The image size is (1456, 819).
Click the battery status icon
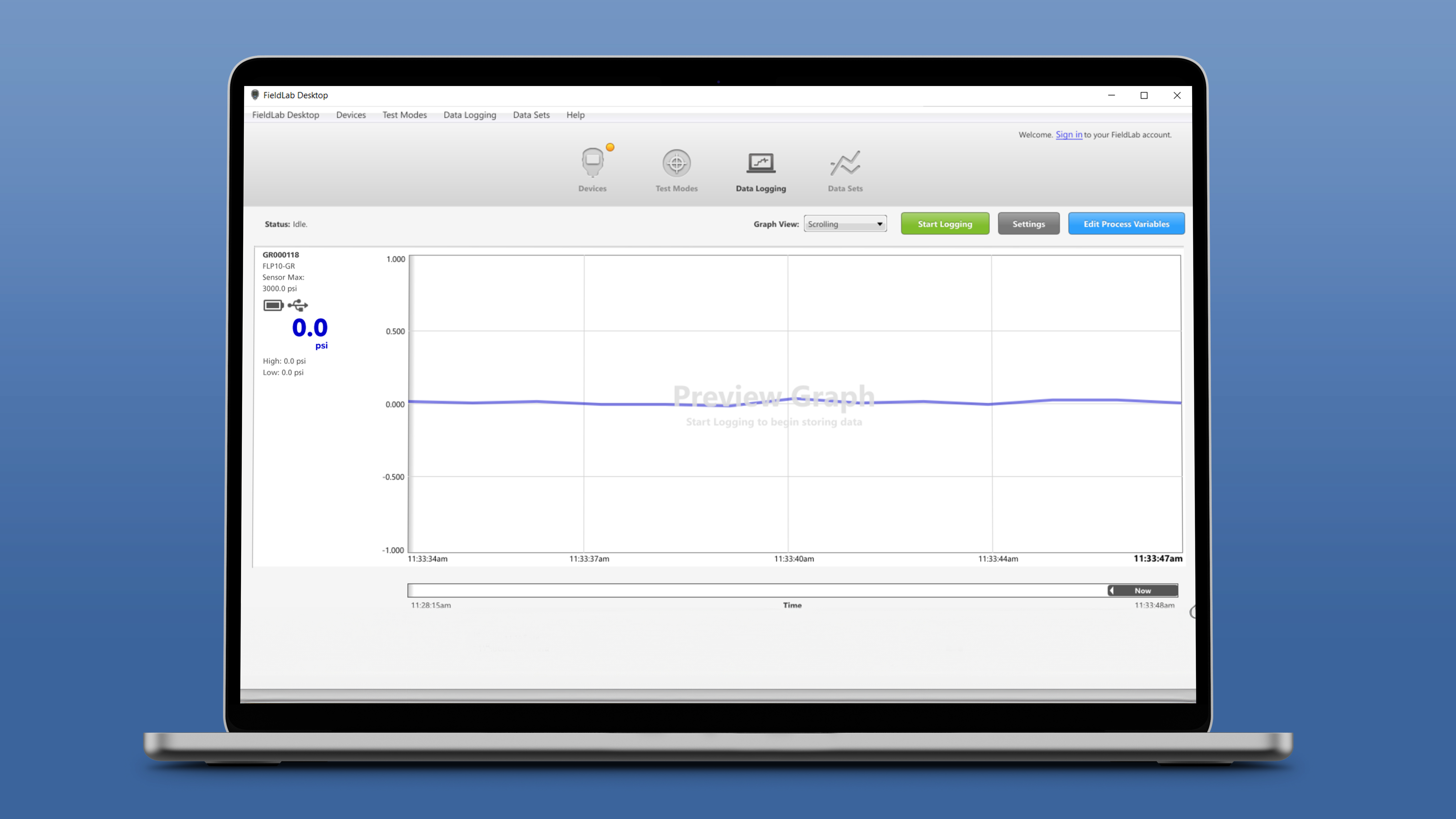[273, 306]
